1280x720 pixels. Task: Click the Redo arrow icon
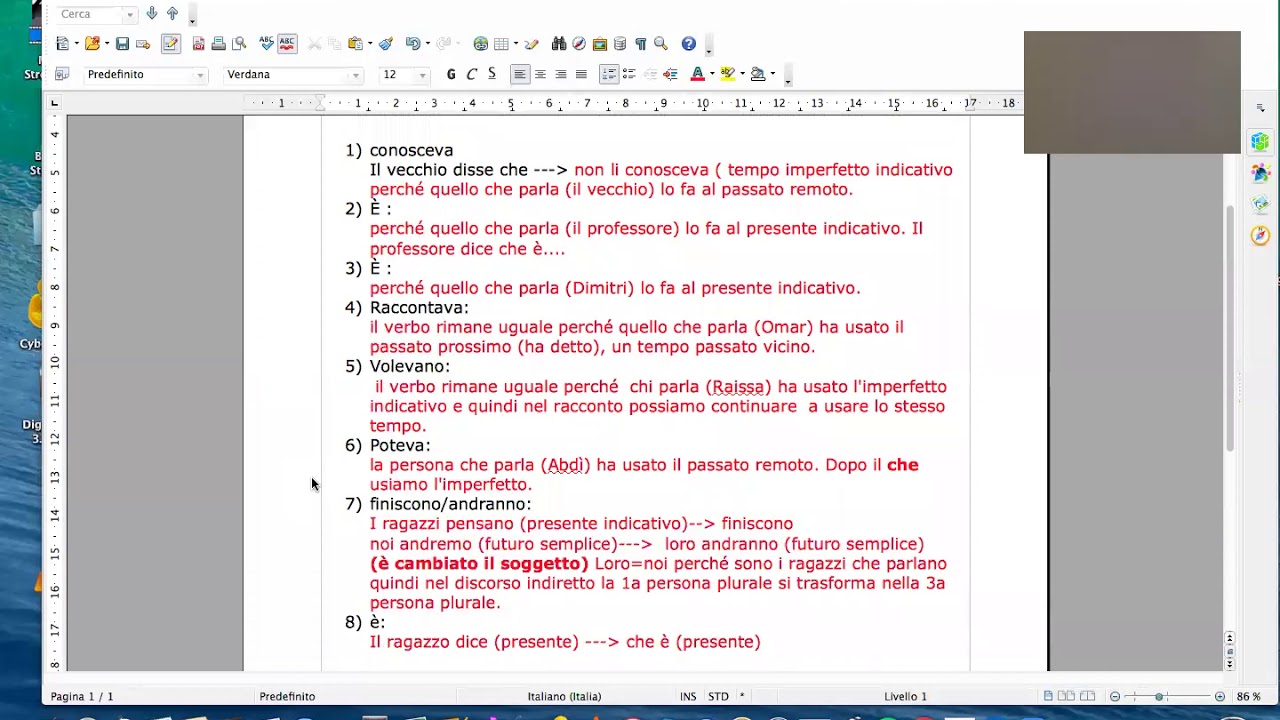pyautogui.click(x=444, y=44)
